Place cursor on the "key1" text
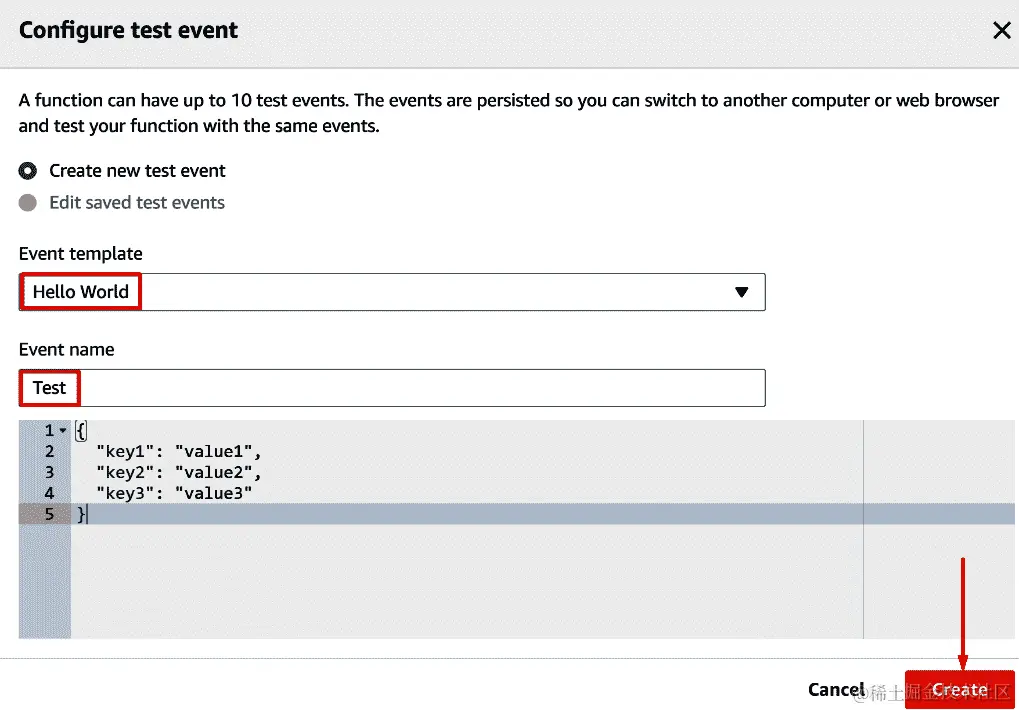The height and width of the screenshot is (710, 1019). pos(126,451)
